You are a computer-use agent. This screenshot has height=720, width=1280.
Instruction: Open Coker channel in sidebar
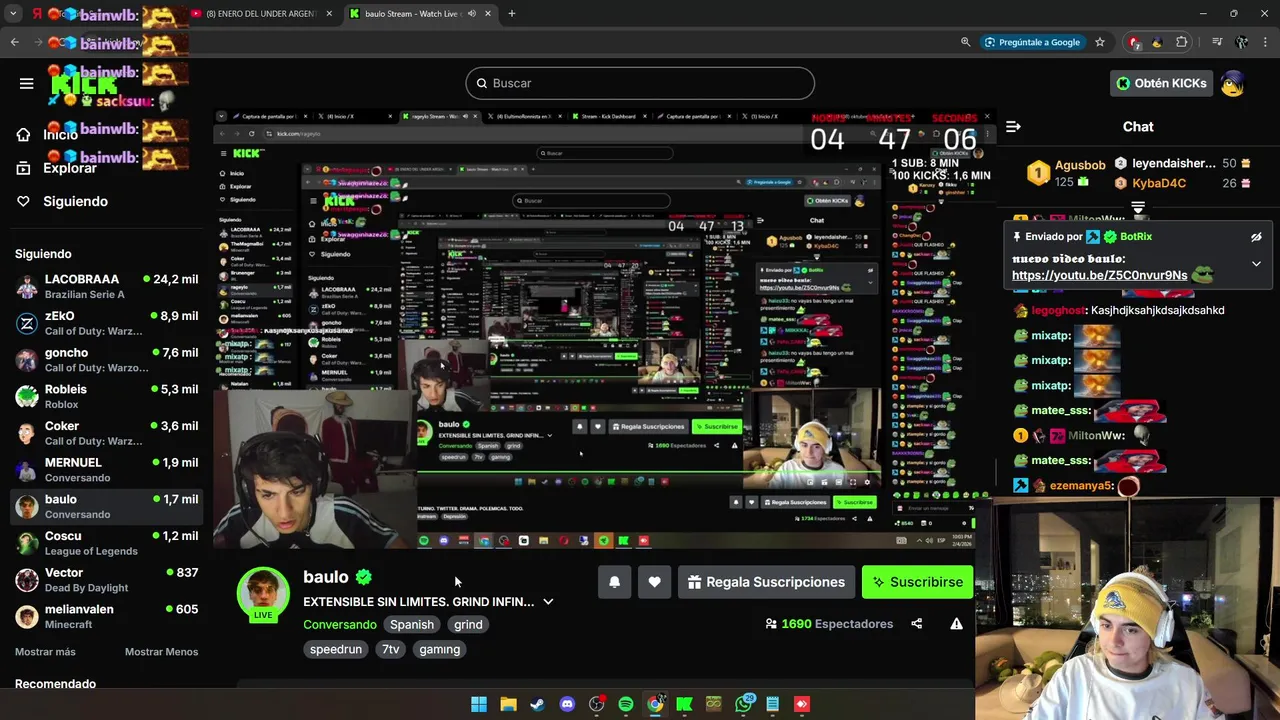[107, 433]
